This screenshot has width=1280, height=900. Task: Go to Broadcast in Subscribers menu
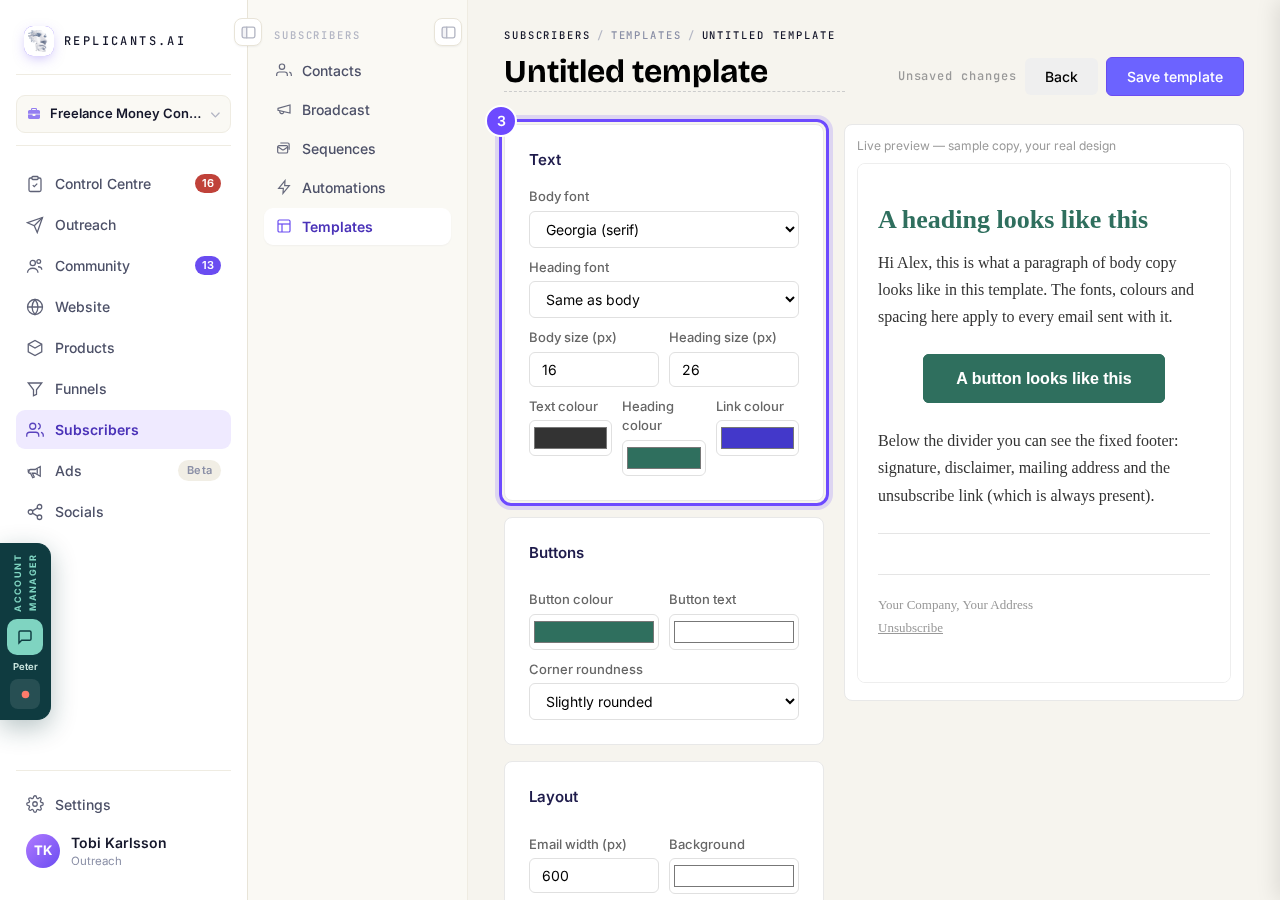357,109
